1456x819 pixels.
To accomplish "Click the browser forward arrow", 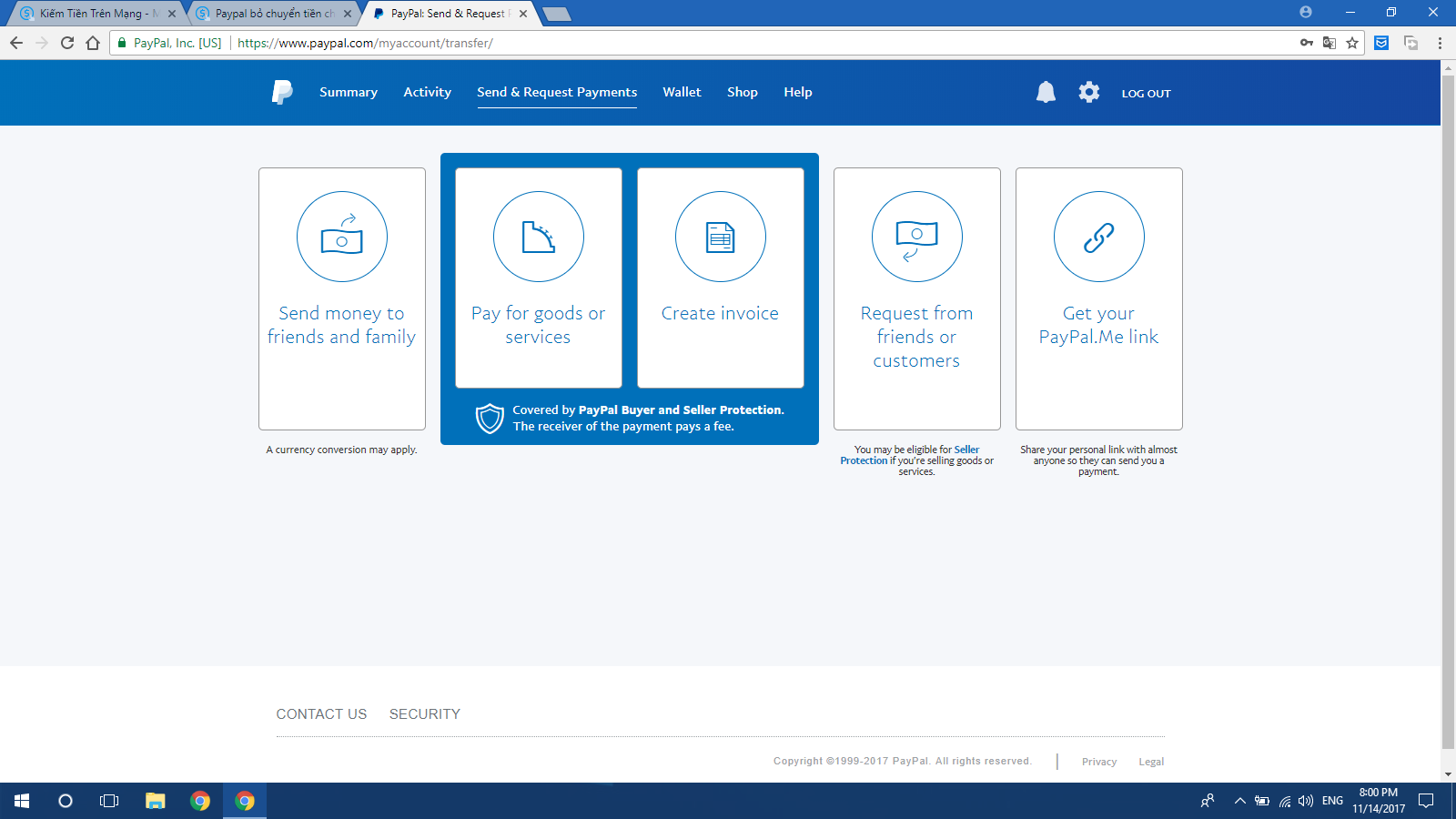I will coord(42,43).
